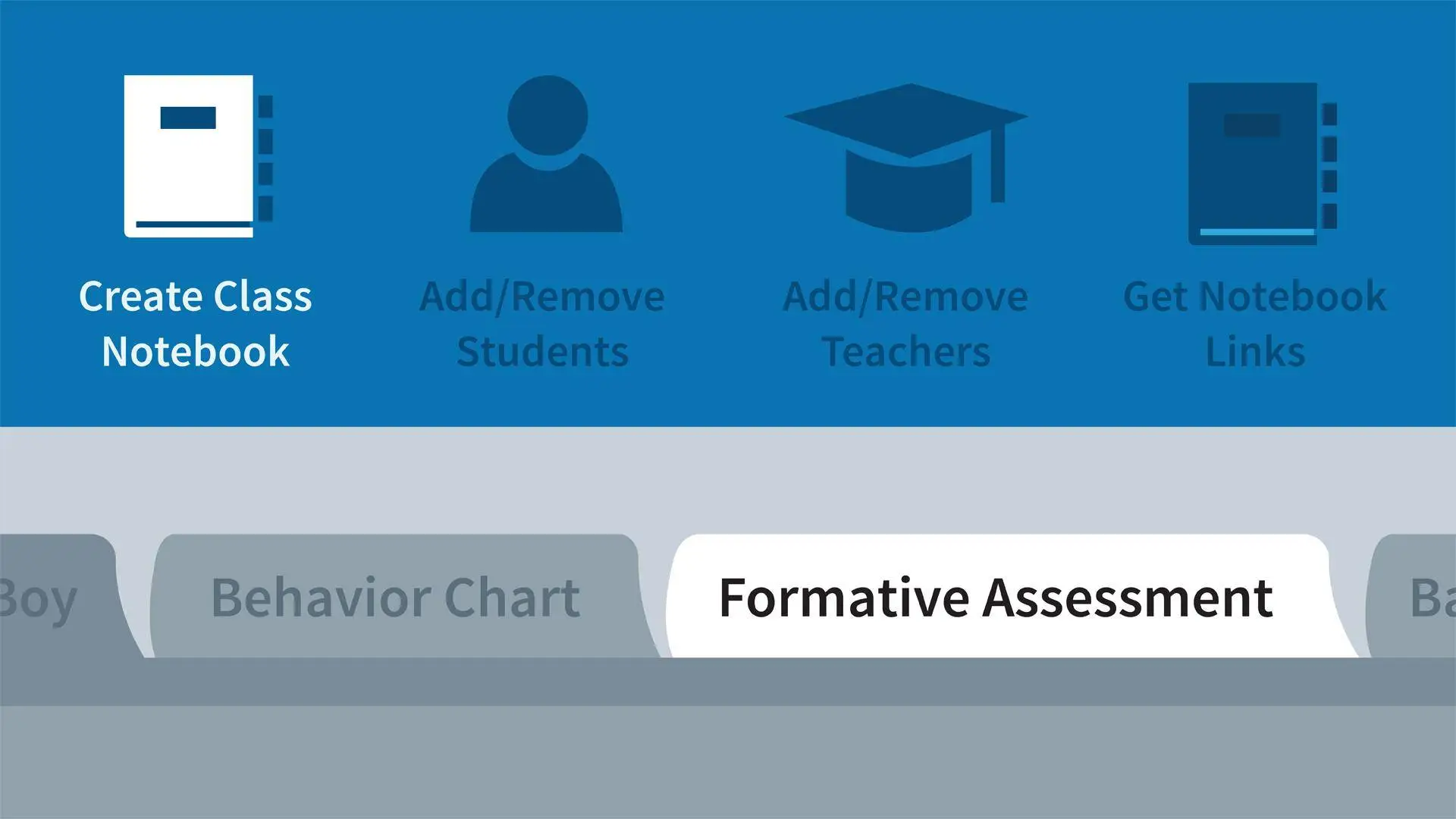
Task: Click the label rectangle on dark notebook icon
Action: [1252, 125]
